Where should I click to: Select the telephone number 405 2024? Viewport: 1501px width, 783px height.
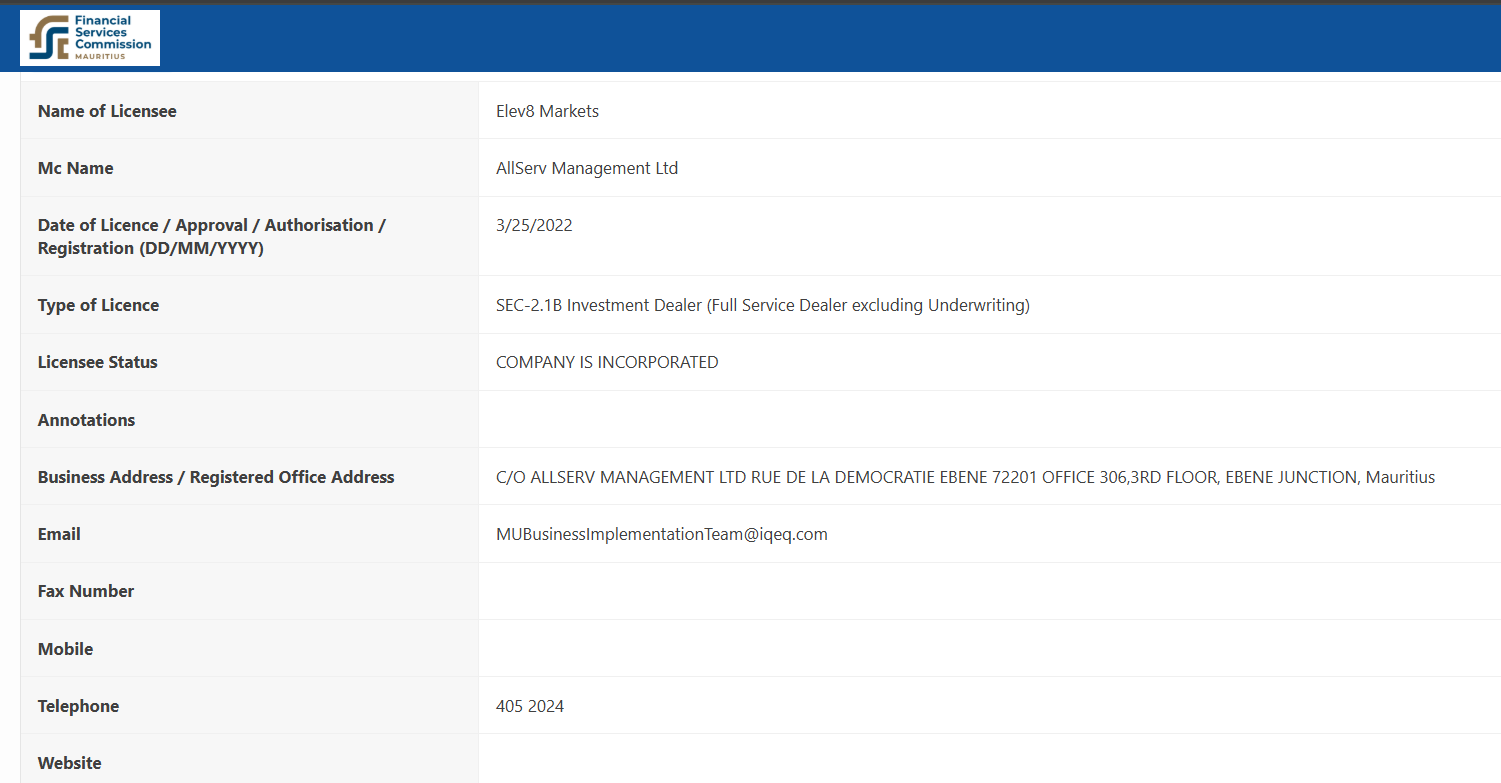(x=530, y=706)
